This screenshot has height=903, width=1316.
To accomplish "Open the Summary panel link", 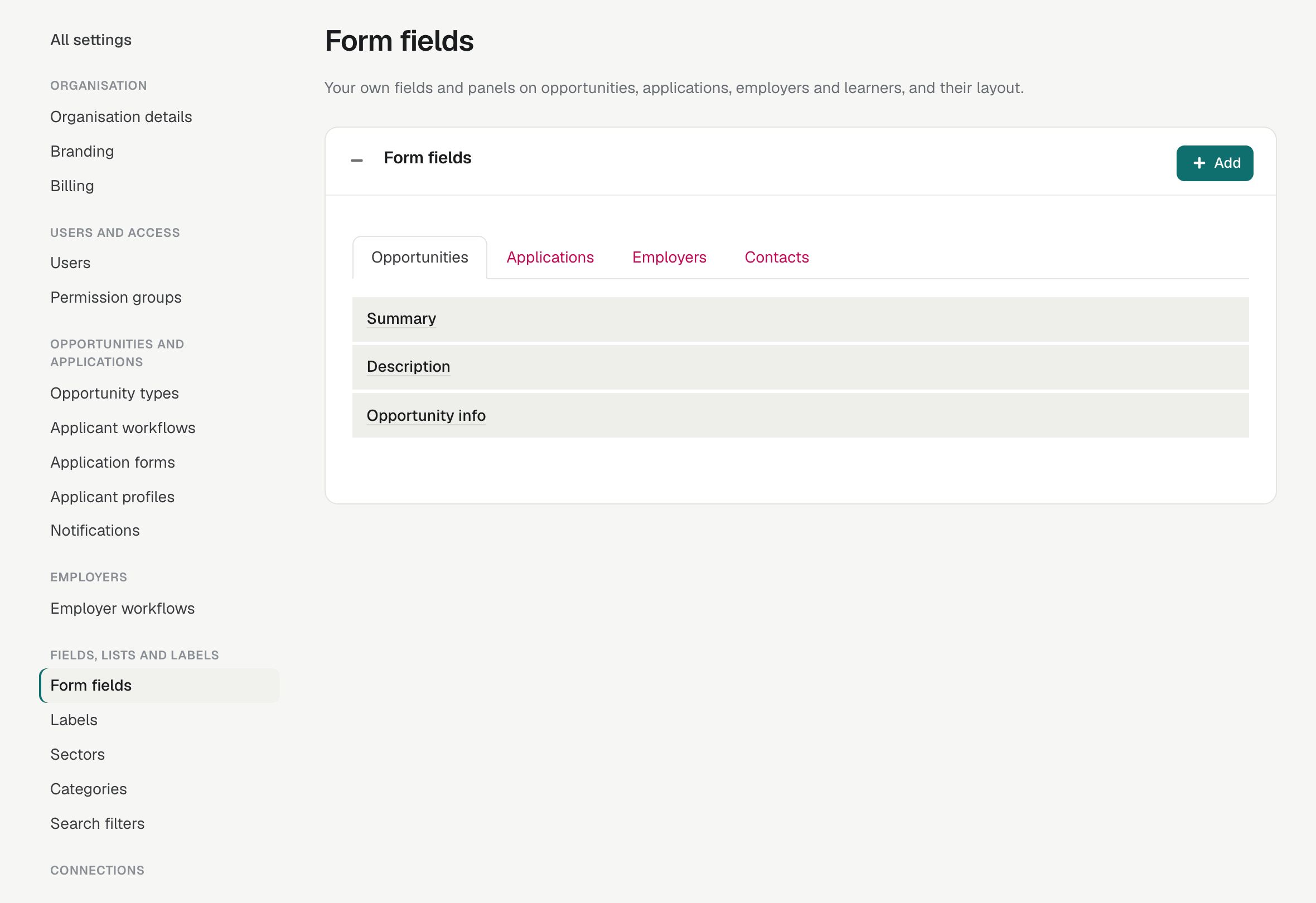I will tap(401, 319).
